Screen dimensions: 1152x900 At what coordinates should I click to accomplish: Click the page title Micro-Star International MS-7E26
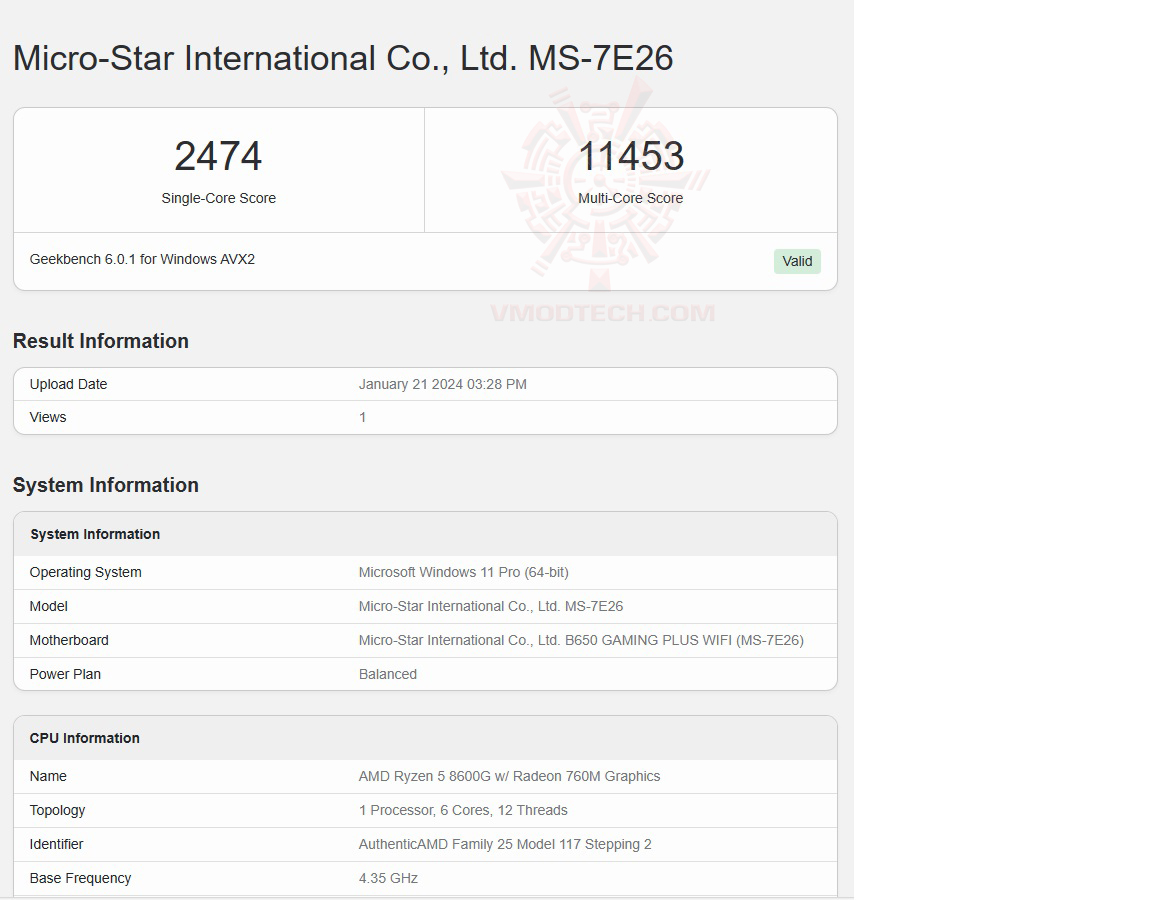click(343, 58)
